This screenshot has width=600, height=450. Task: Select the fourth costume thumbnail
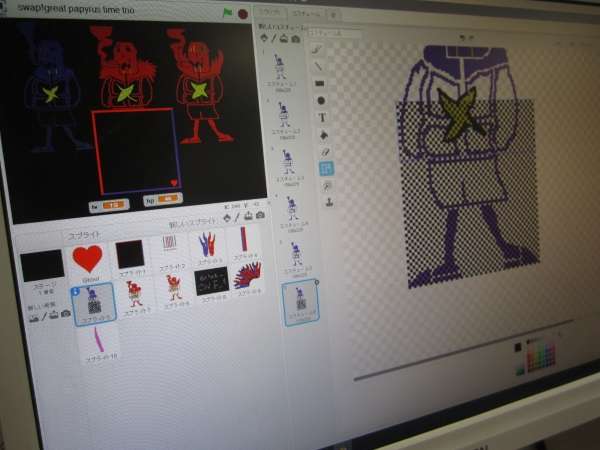293,213
